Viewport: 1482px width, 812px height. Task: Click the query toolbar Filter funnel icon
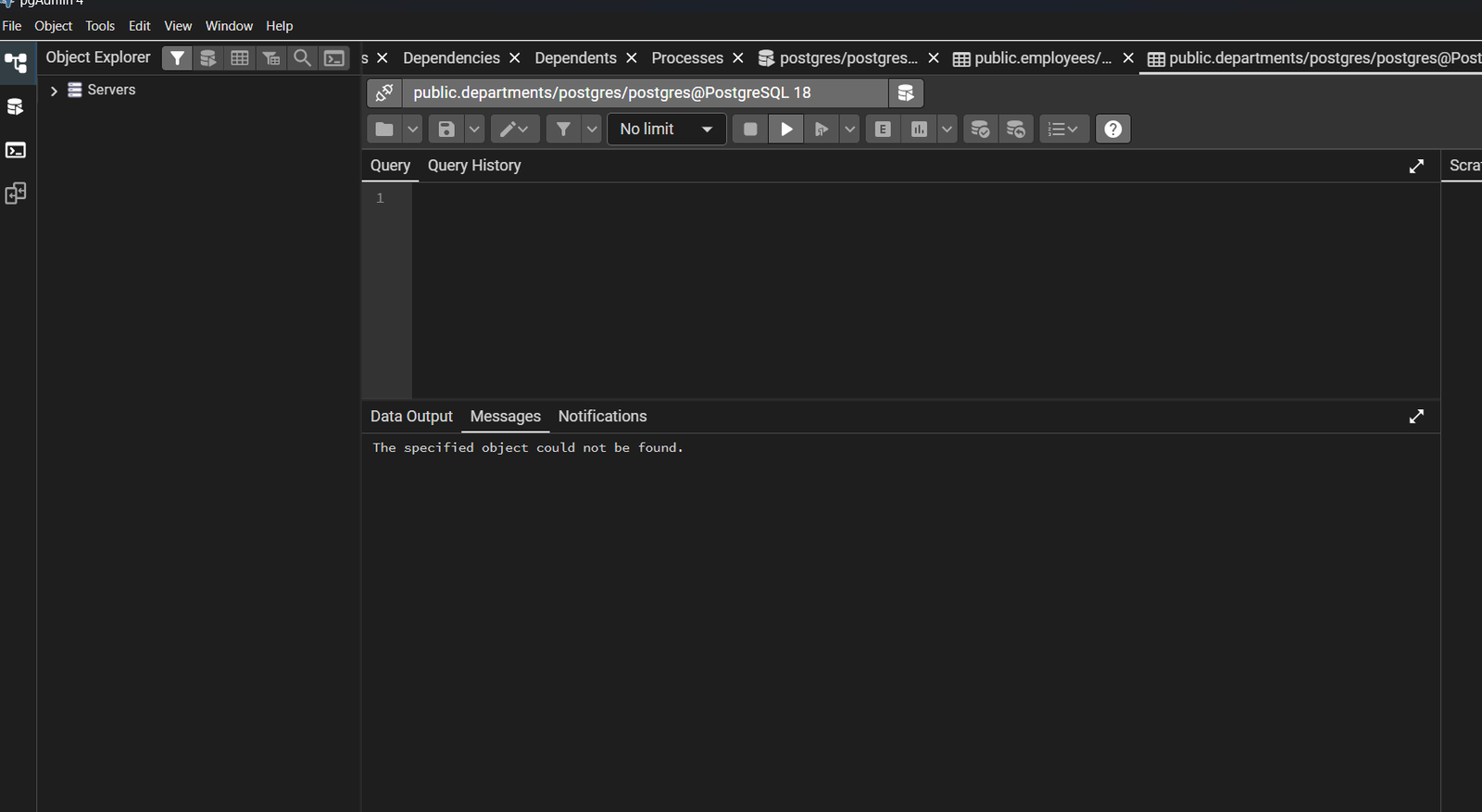[x=563, y=129]
